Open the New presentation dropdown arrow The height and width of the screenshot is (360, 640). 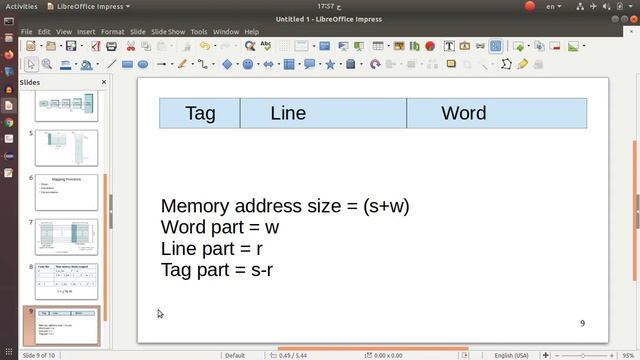coord(41,46)
